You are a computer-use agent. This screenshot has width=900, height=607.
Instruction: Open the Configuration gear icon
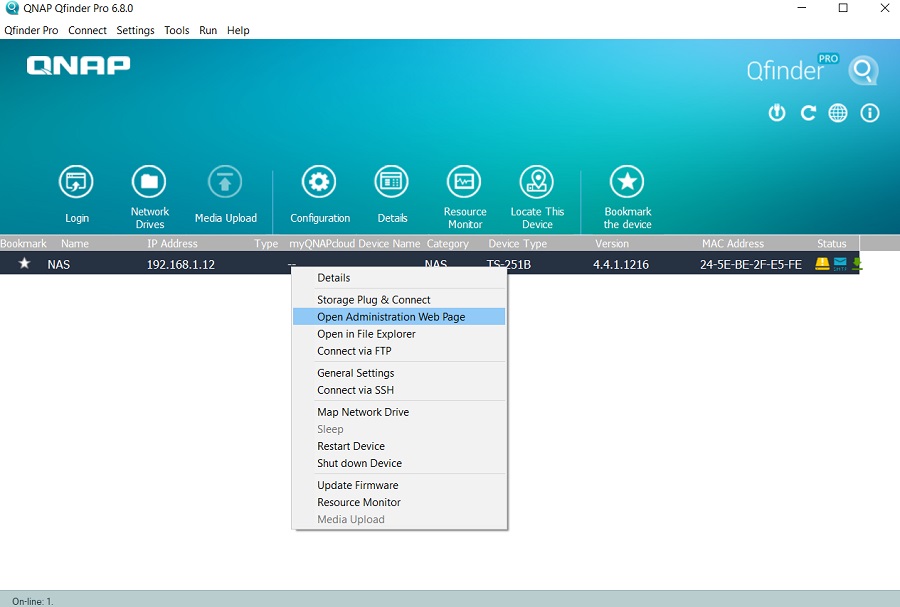pyautogui.click(x=319, y=182)
